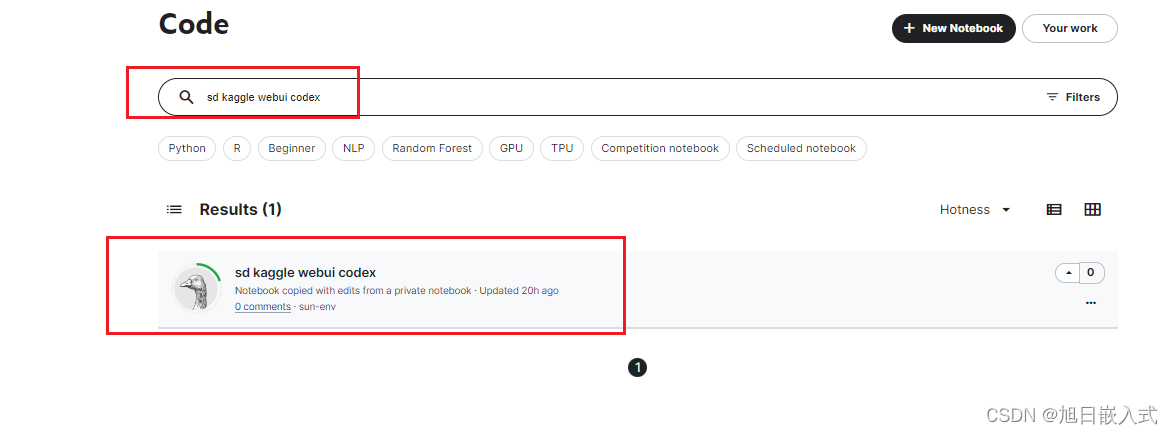Click the sun-env author name
This screenshot has width=1173, height=435.
317,307
